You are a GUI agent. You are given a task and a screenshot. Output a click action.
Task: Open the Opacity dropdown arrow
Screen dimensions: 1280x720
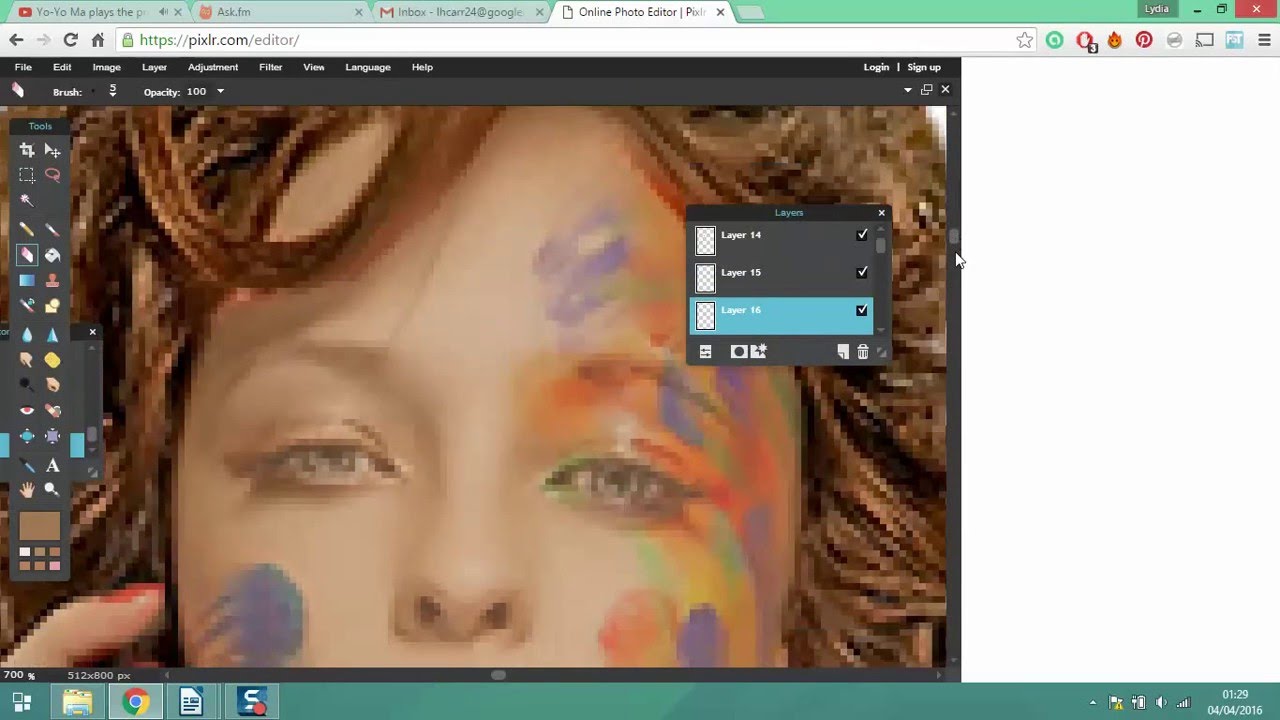coord(220,92)
